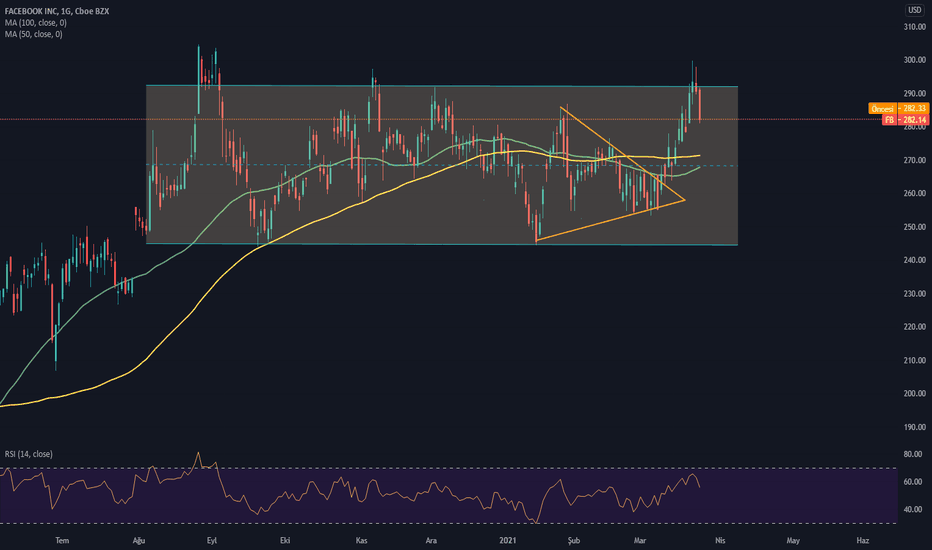Click the Eki month label on time axis
Screen dimensions: 932x550
285,540
